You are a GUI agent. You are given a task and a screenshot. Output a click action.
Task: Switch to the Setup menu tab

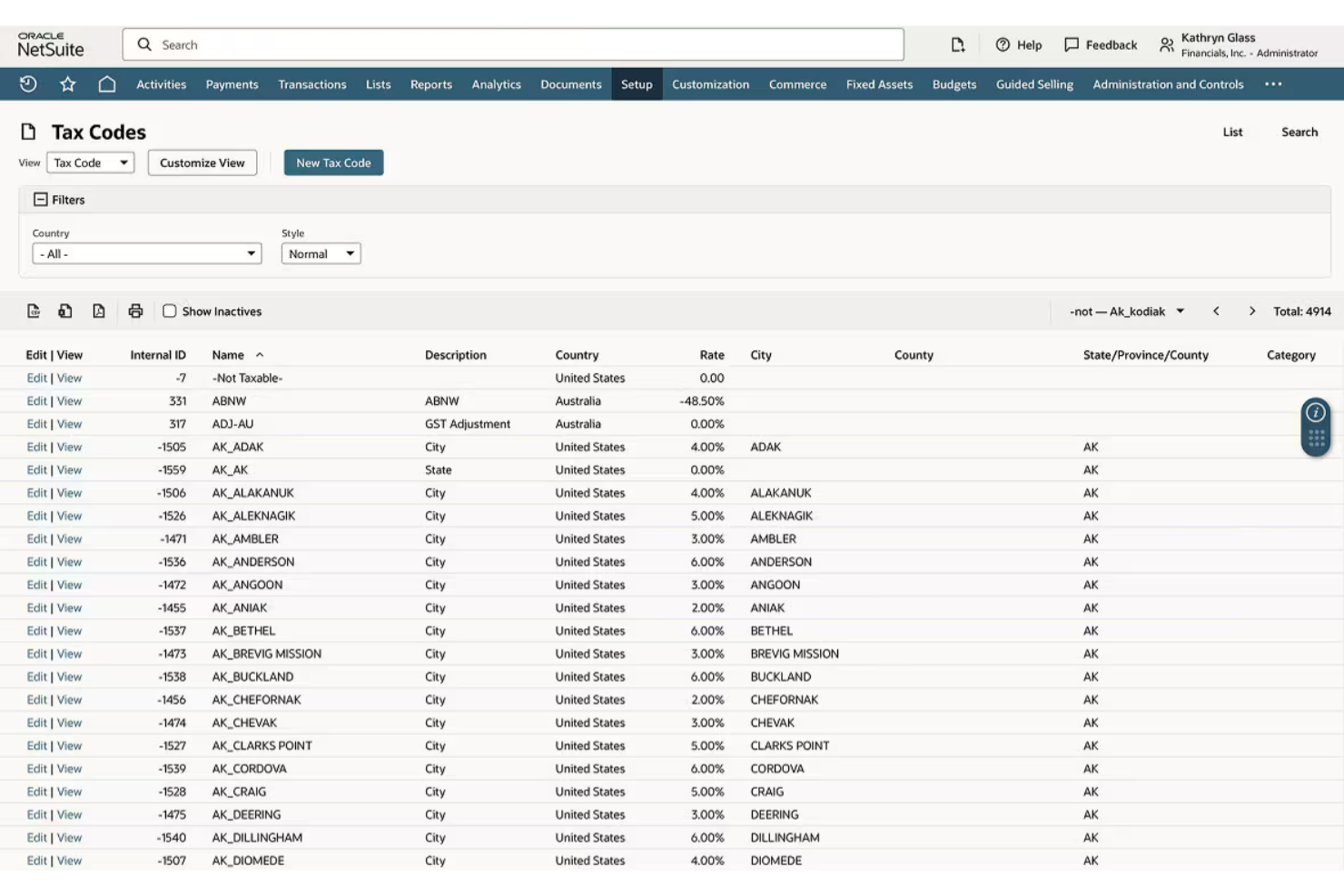[x=636, y=84]
